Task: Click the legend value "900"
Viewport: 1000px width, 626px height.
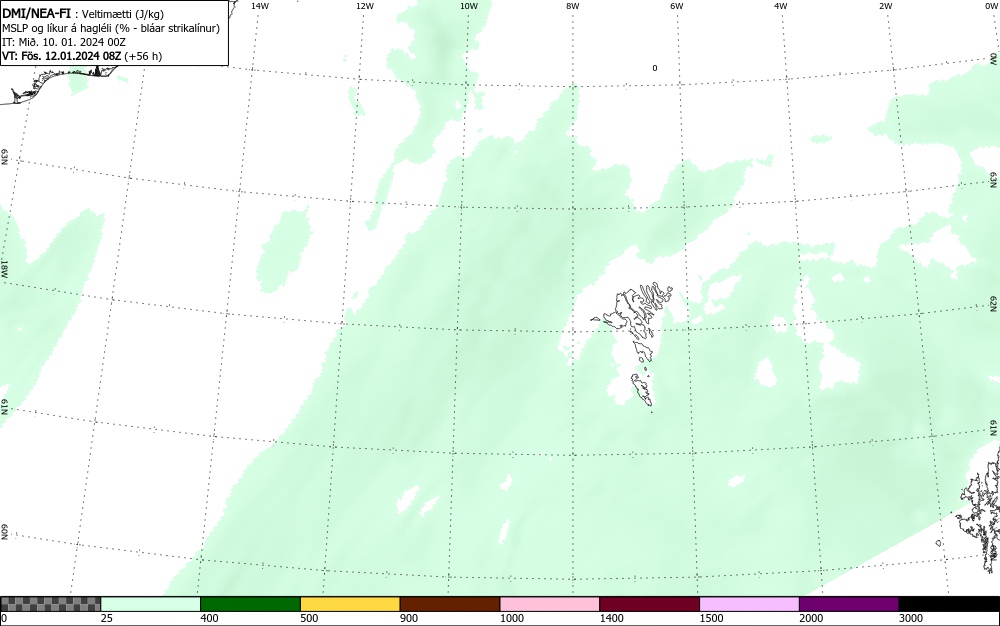Action: point(409,618)
